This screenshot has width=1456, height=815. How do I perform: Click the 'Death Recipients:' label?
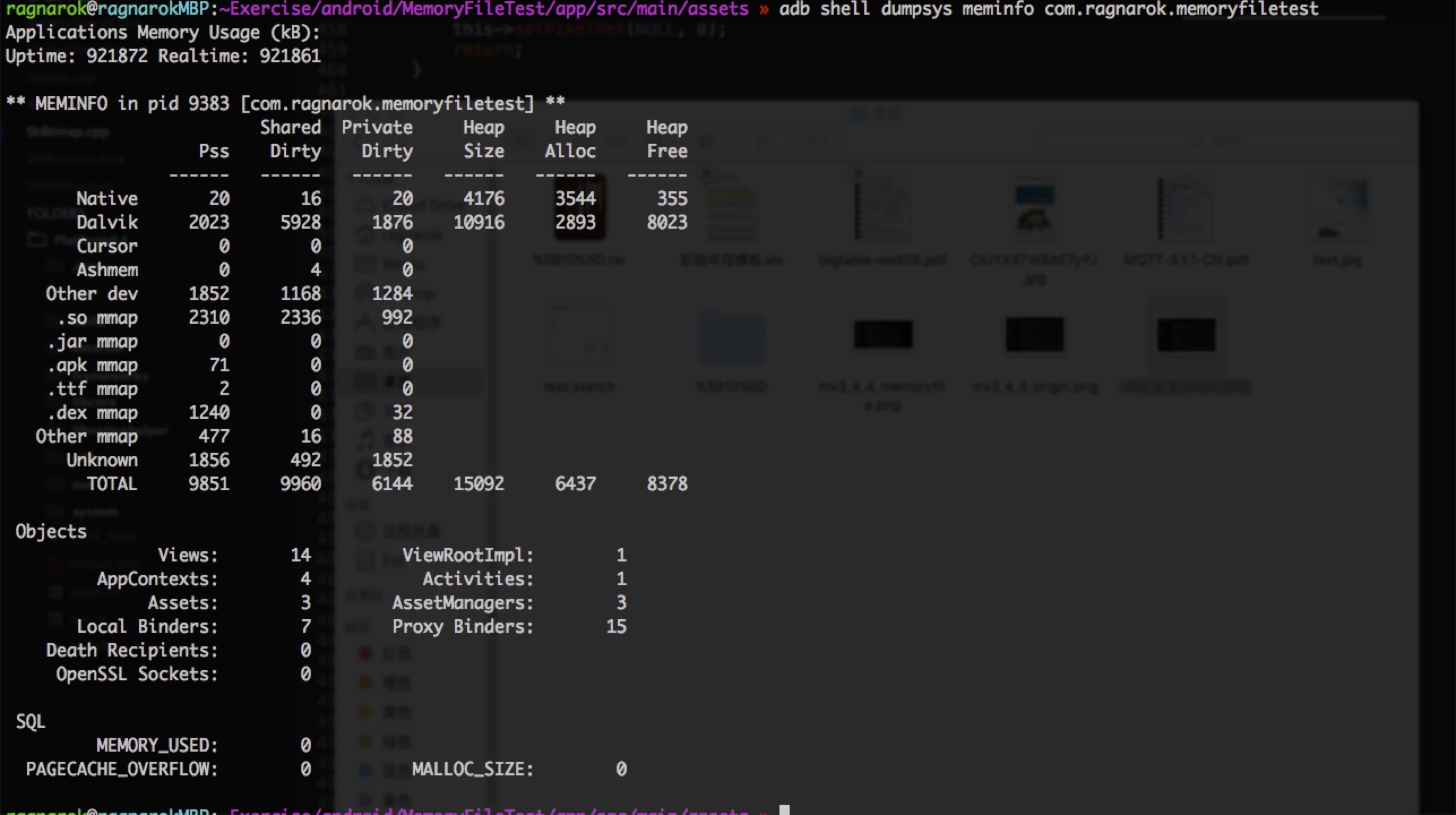(132, 650)
